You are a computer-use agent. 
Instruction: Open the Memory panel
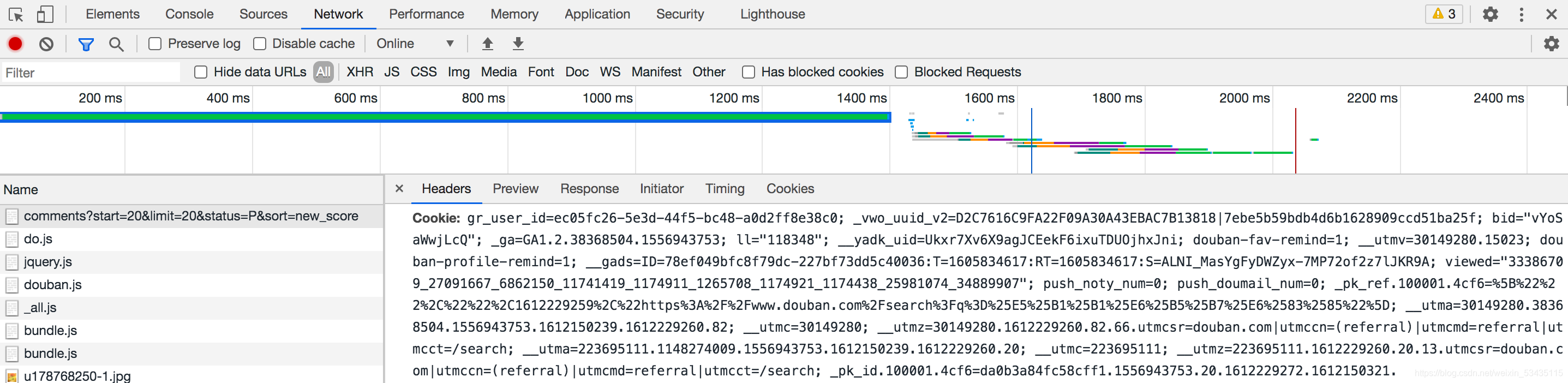514,14
